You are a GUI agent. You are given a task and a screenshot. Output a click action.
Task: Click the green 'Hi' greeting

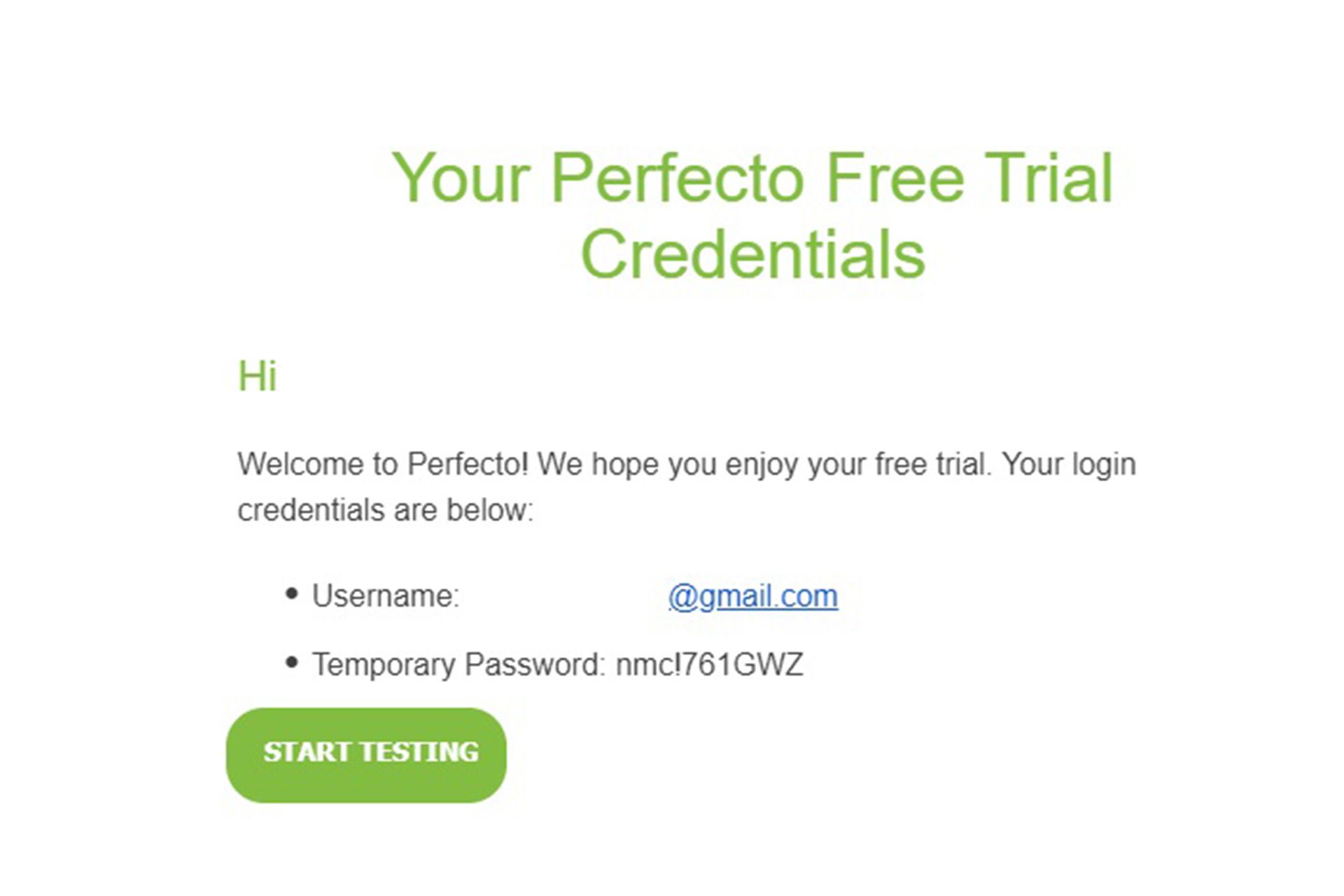point(258,377)
